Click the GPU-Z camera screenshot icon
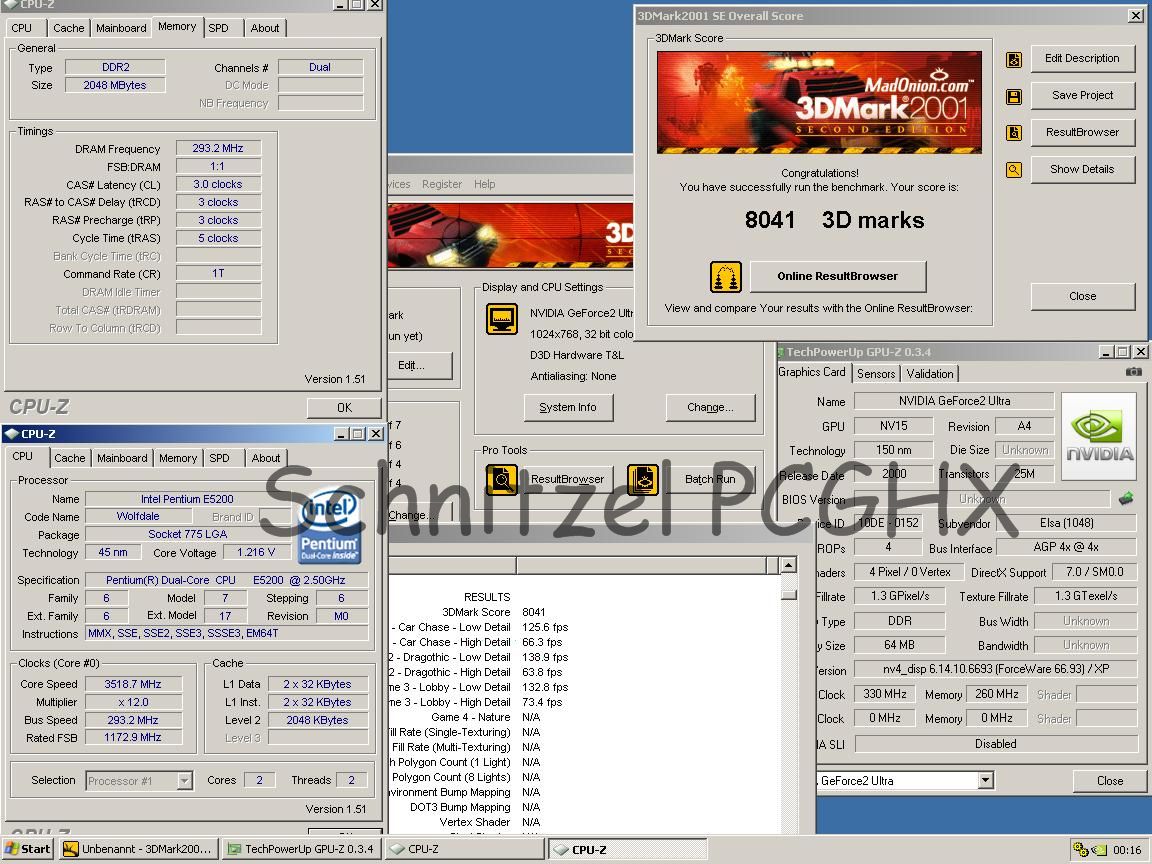This screenshot has height=864, width=1152. click(x=1134, y=372)
